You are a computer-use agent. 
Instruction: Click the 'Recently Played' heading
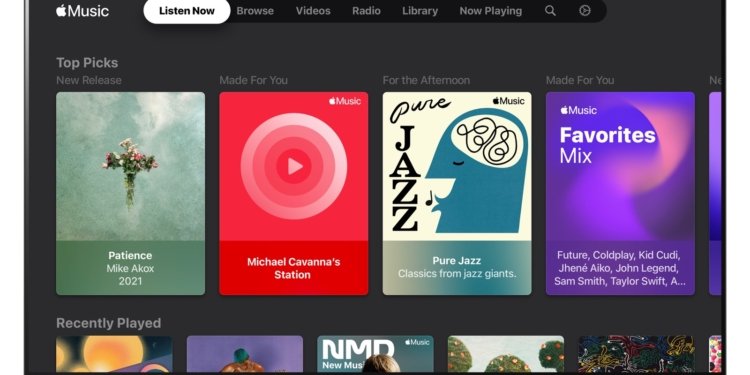point(109,323)
